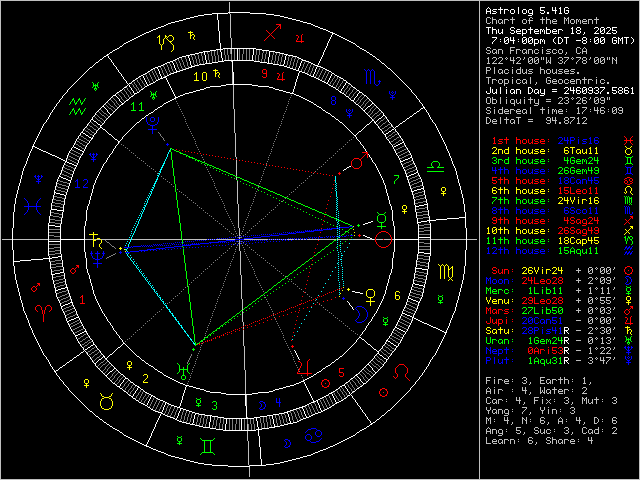
Task: Click the Aries sign in the outer zodiac ring
Action: click(43, 313)
